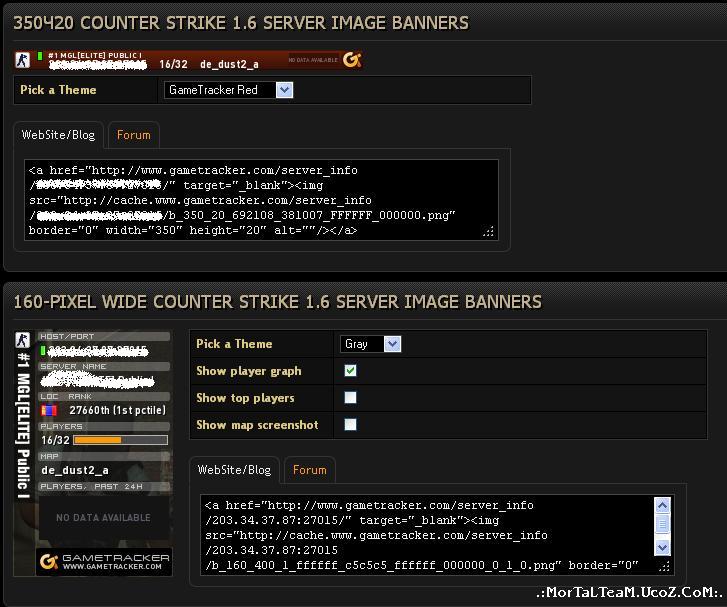
Task: Click the scrollbar thumb in lower code box
Action: click(x=663, y=524)
